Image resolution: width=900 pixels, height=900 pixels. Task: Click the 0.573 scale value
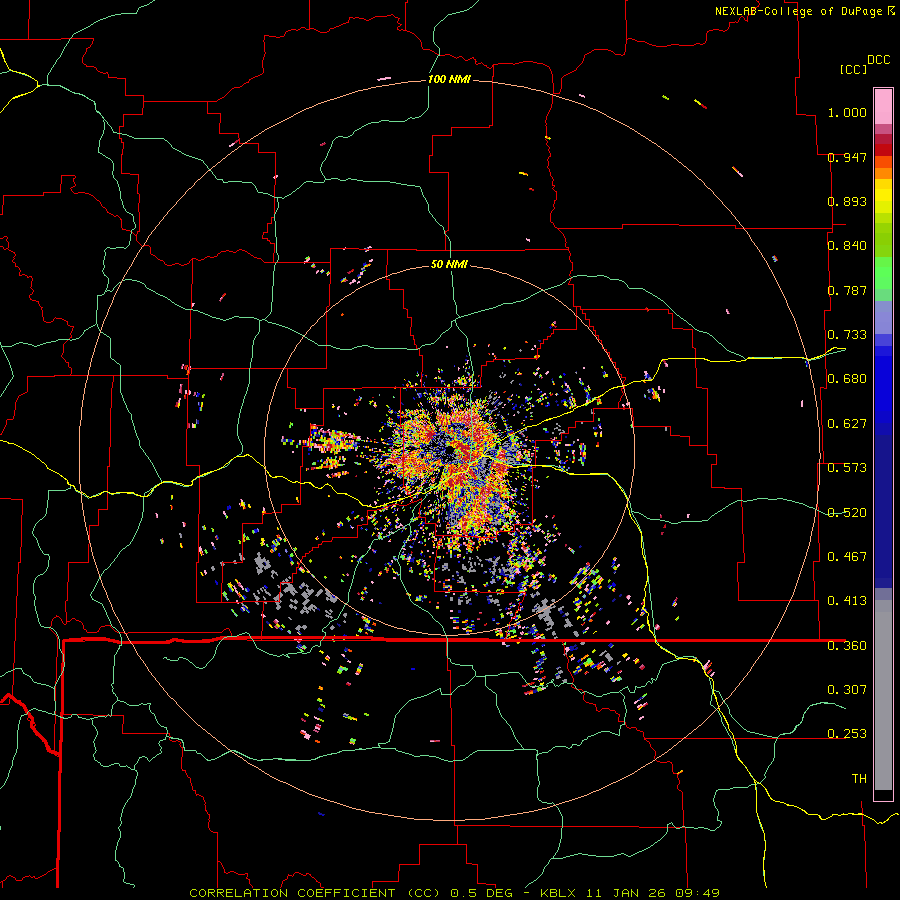(847, 468)
